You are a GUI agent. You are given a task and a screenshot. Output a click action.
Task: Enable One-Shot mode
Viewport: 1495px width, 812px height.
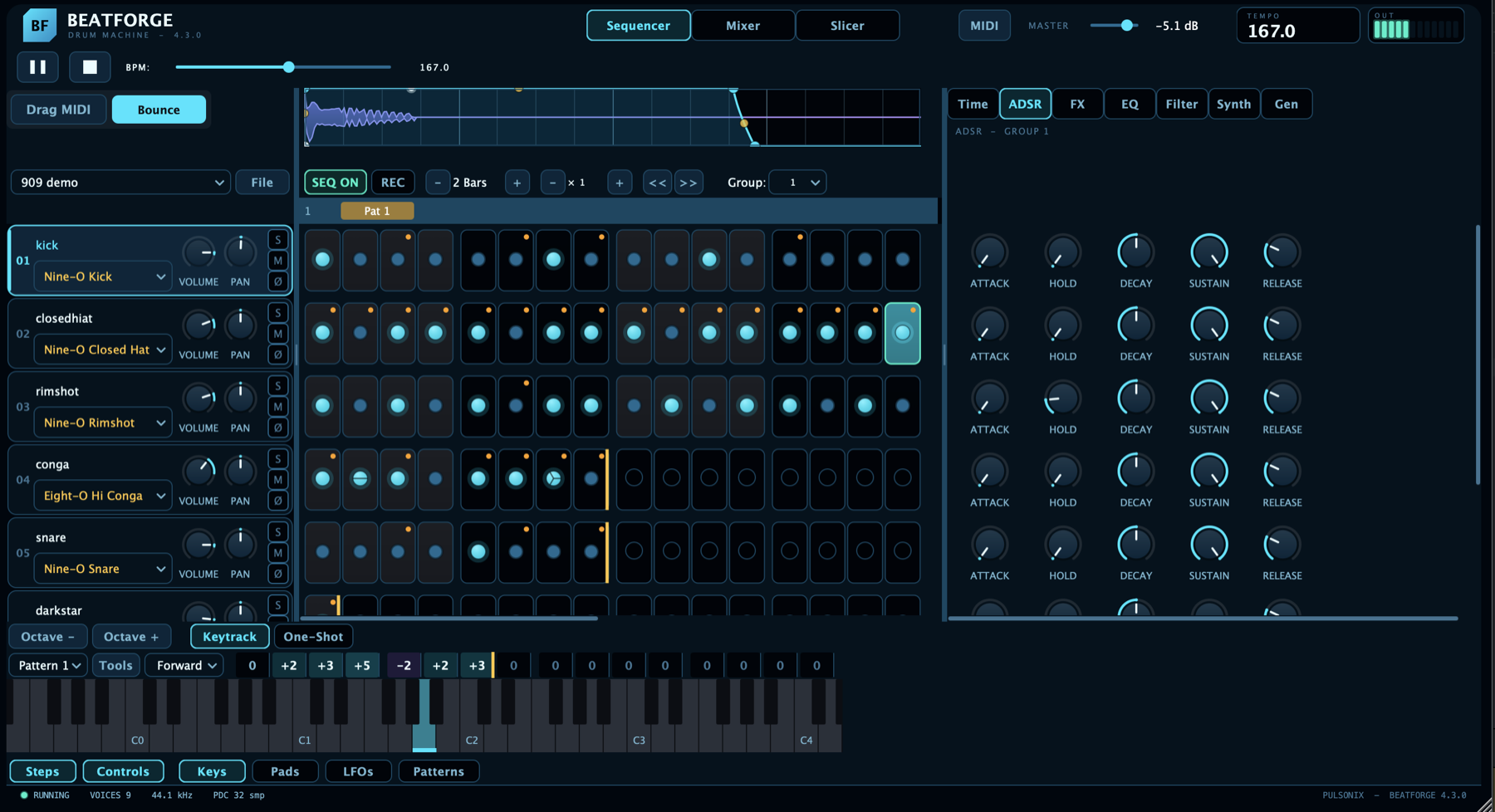[313, 637]
